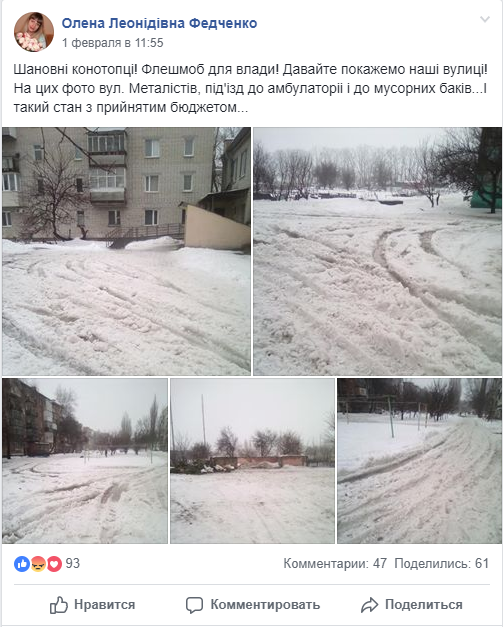Click the author's profile picture
Viewport: 503px width, 627px height.
click(34, 32)
